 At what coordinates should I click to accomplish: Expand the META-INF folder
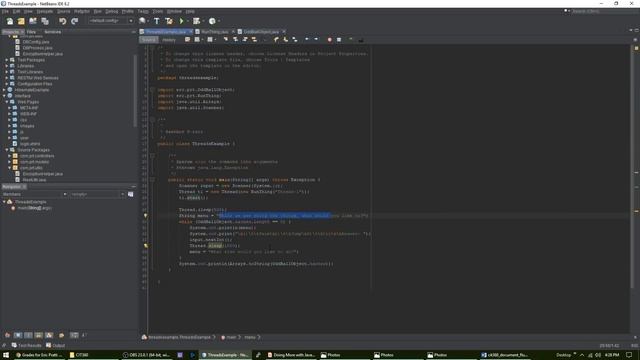point(9,108)
